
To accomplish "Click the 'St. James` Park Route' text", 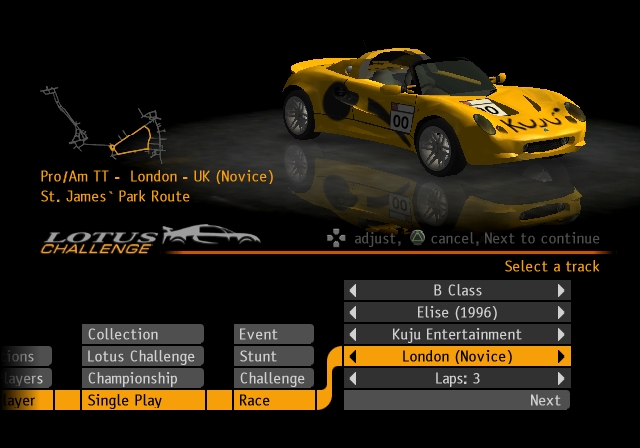I will pos(115,197).
